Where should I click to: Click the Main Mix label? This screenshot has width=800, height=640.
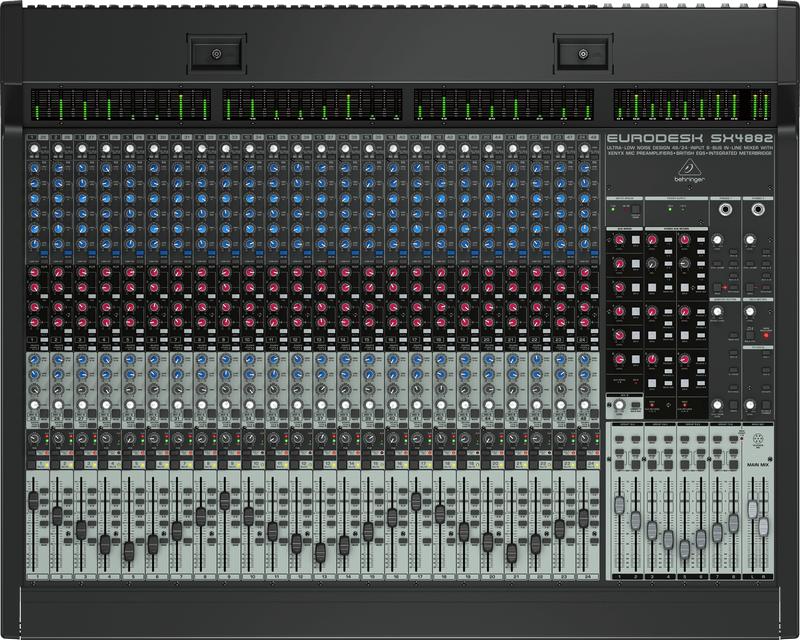click(757, 464)
